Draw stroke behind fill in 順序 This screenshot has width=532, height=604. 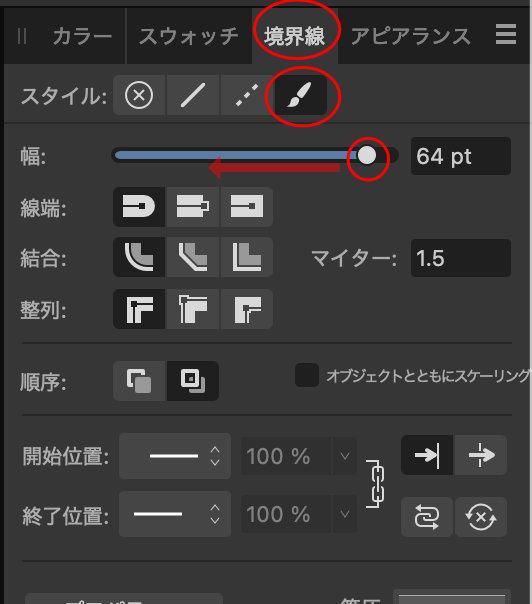point(139,381)
